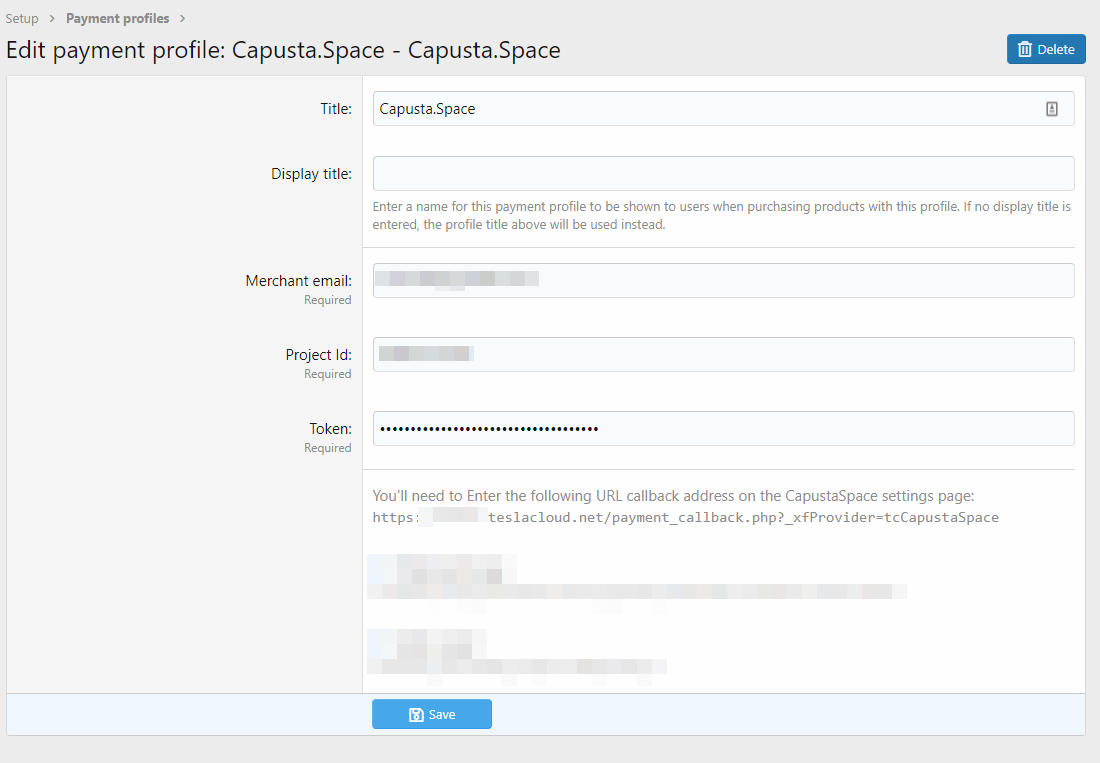This screenshot has height=763, width=1100.
Task: Click the chevron after Setup breadcrumb
Action: coord(52,19)
